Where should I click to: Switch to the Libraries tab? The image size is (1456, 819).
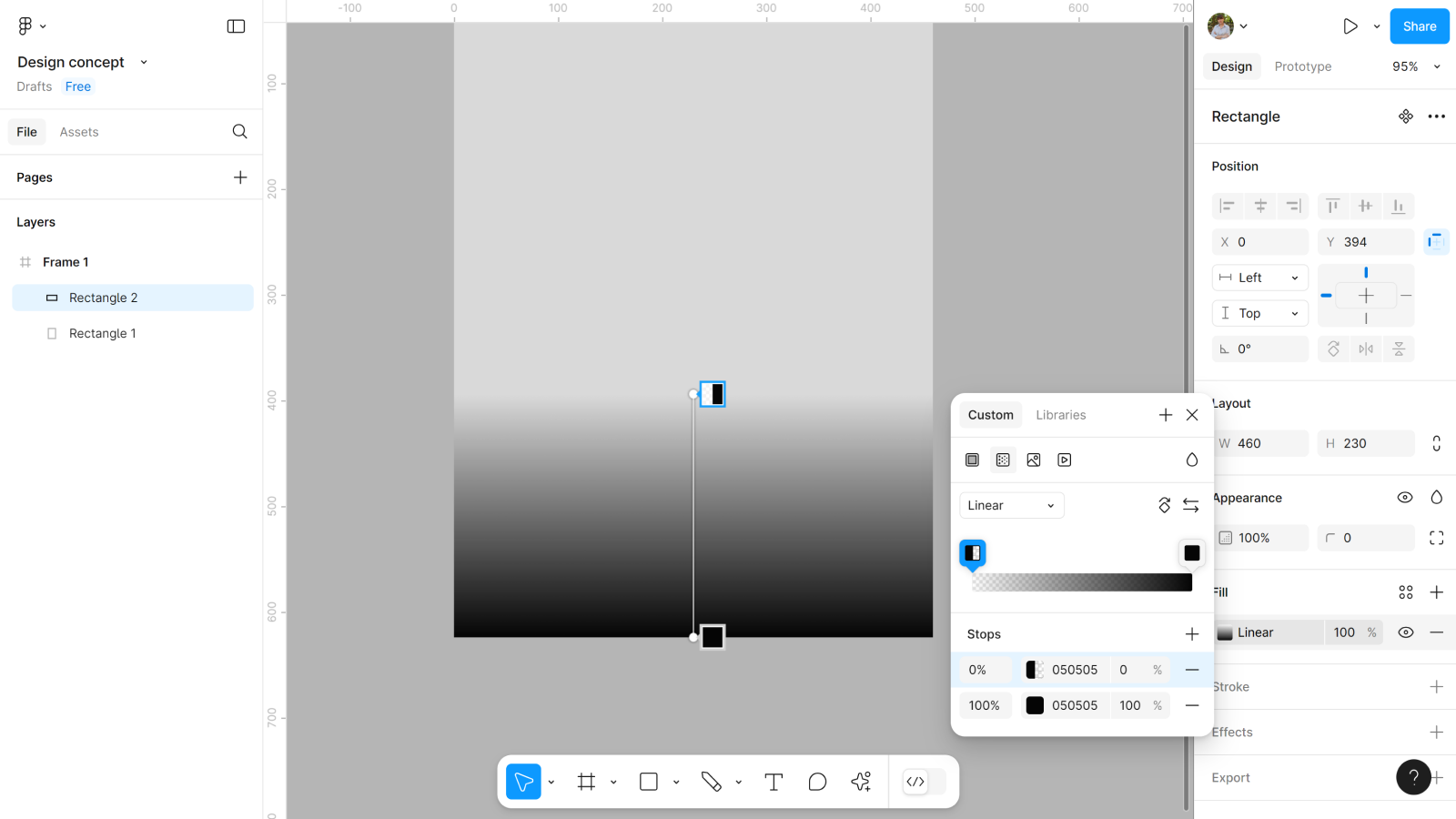click(1060, 415)
